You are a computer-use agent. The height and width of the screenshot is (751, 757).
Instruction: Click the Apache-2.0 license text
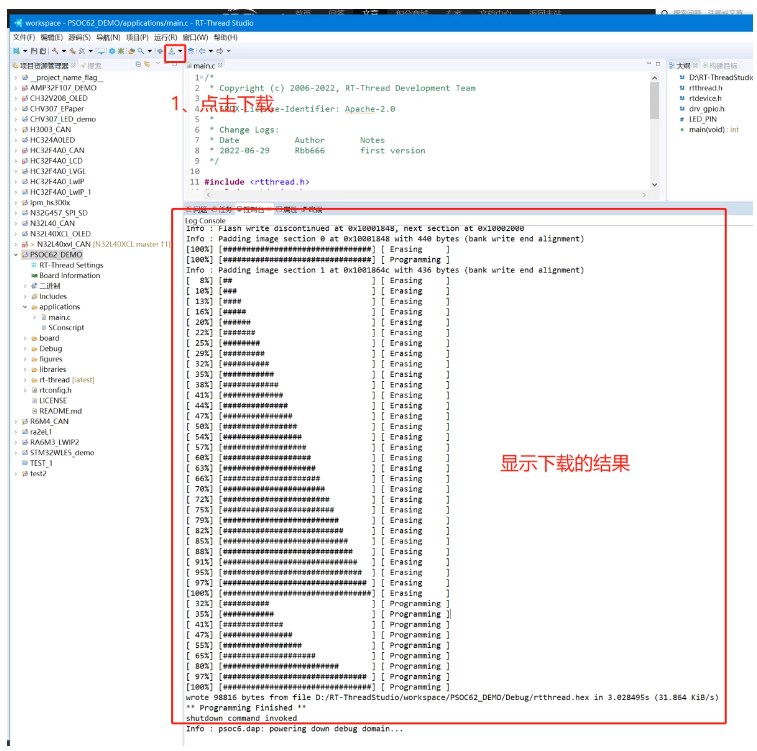point(370,109)
